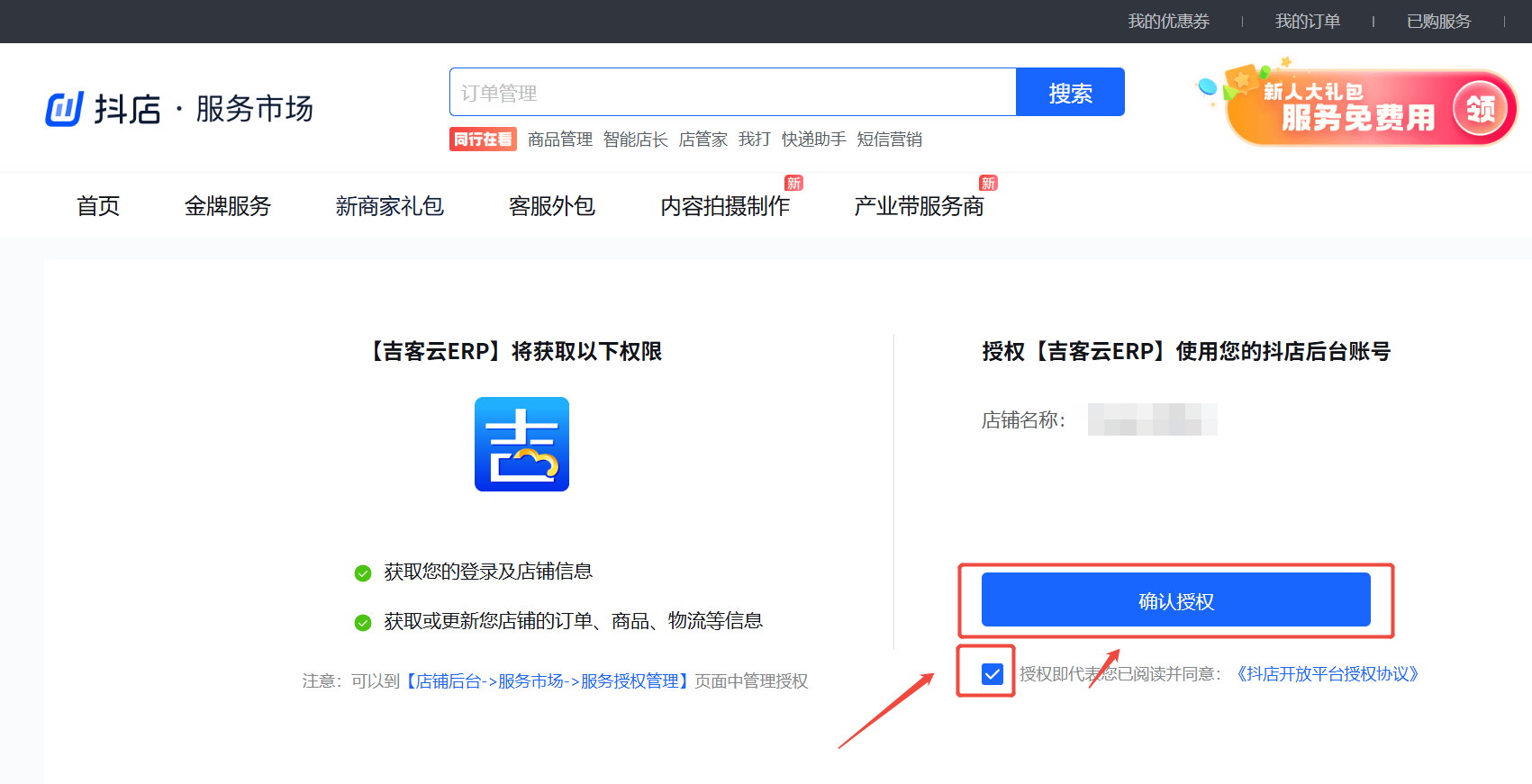Open 我的订单 in top bar
This screenshot has height=784, width=1532.
click(1308, 21)
